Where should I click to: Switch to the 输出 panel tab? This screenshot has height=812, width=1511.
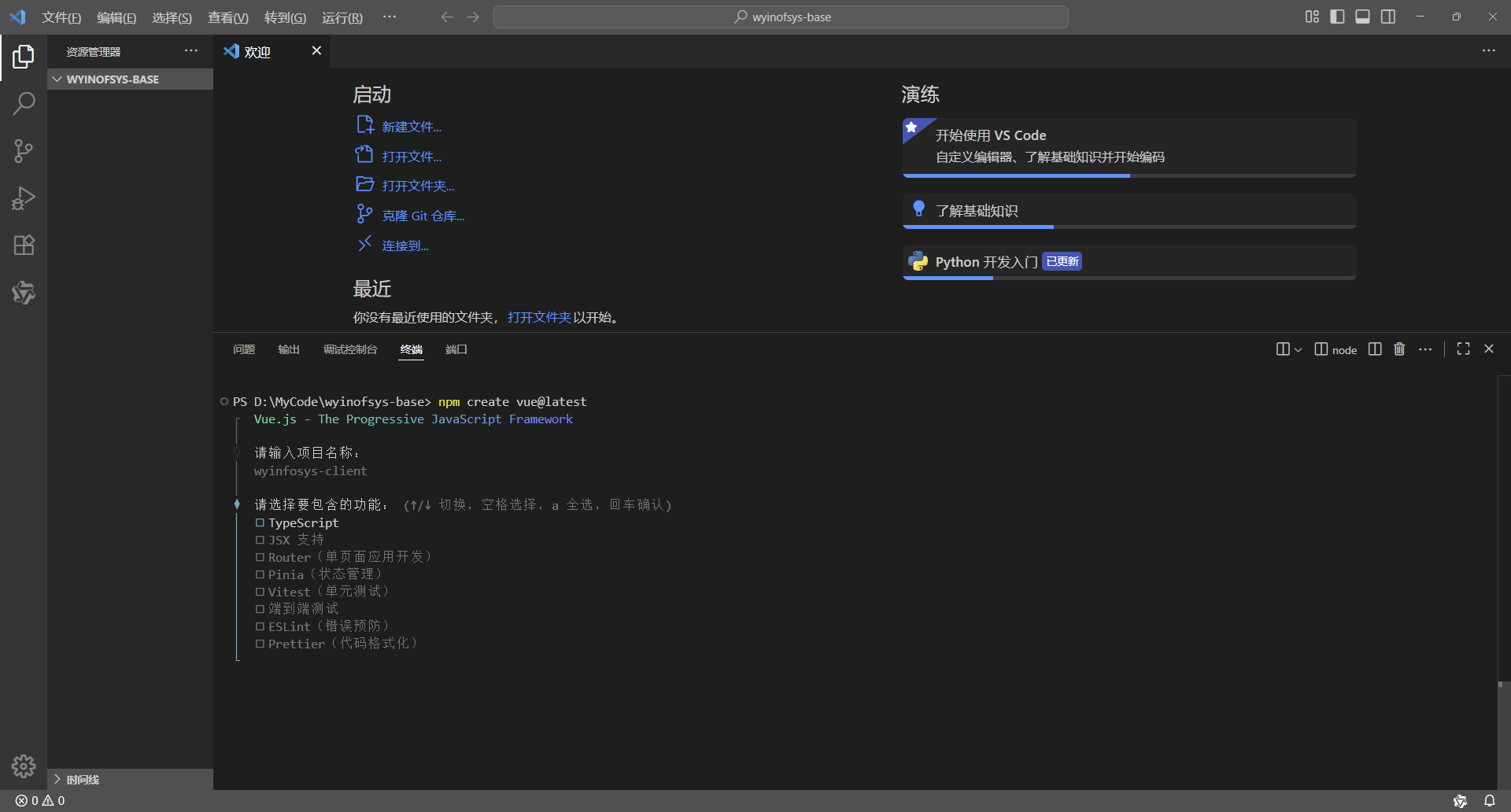pyautogui.click(x=289, y=349)
